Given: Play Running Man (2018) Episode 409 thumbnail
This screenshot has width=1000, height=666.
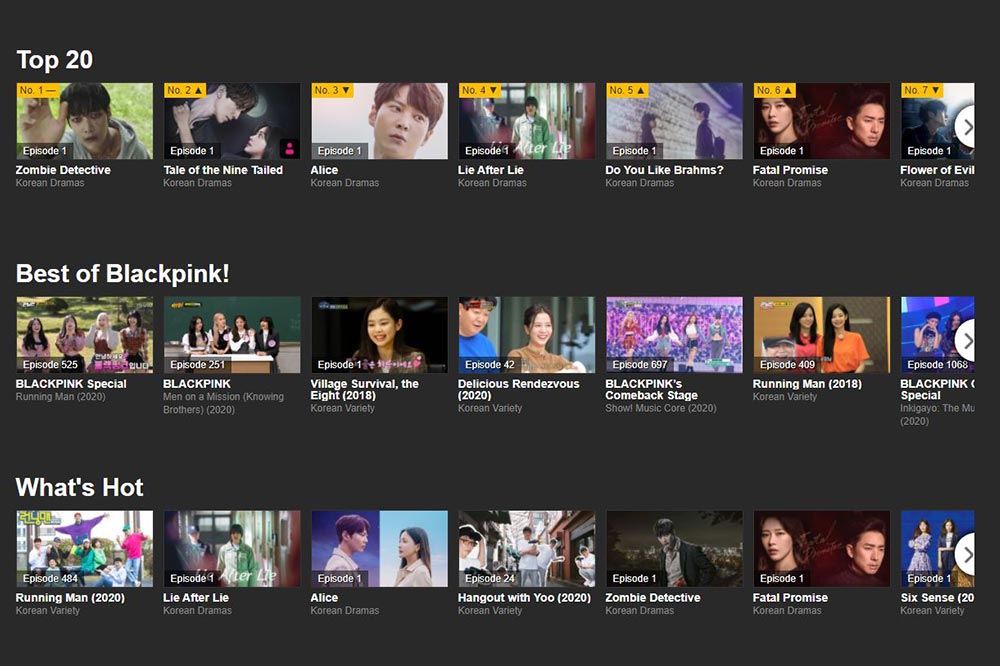Looking at the screenshot, I should tap(821, 335).
